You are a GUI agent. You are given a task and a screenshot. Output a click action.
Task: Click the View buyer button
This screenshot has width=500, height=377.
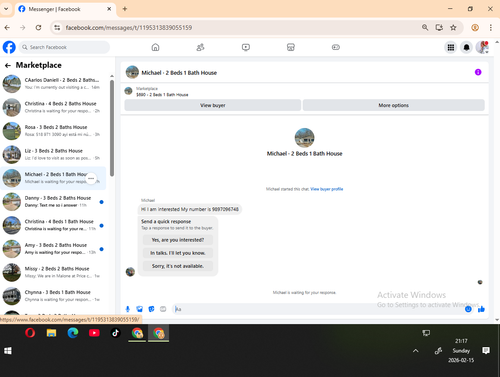click(x=213, y=105)
